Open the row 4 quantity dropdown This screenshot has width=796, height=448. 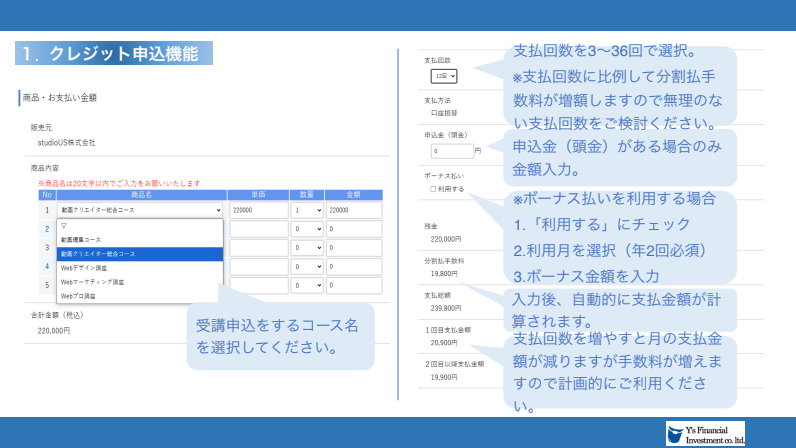pyautogui.click(x=307, y=266)
